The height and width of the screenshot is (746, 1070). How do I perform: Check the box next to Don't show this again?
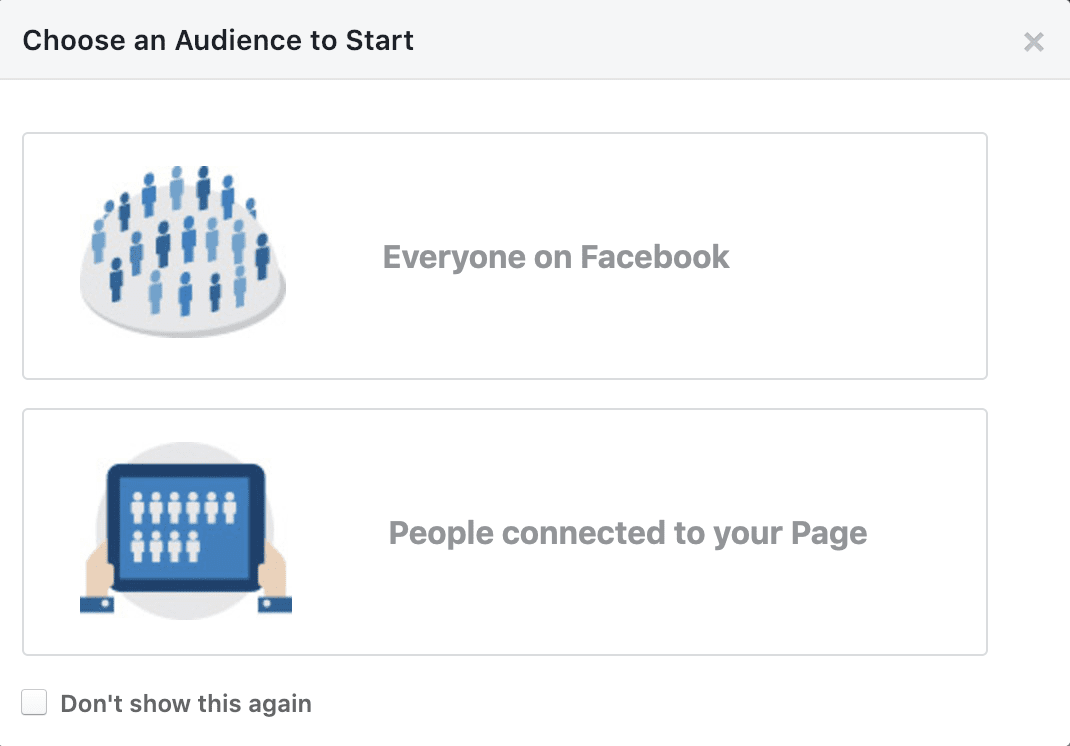pos(34,702)
